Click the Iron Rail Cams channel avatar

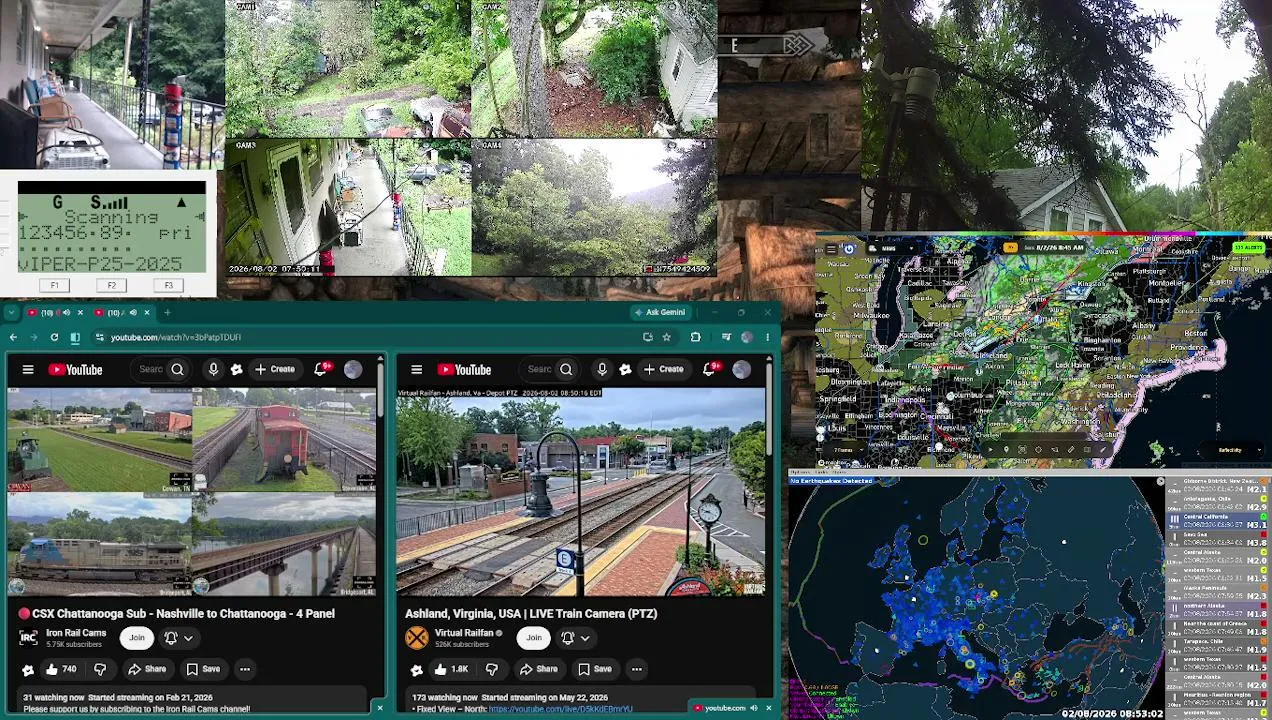[x=28, y=638]
